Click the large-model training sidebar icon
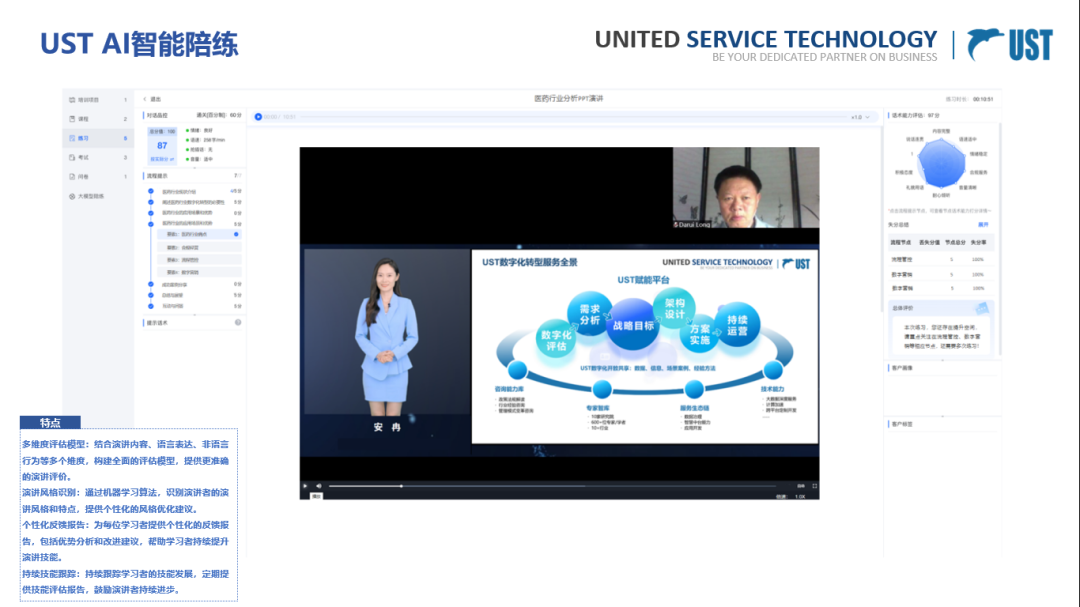 [x=72, y=196]
